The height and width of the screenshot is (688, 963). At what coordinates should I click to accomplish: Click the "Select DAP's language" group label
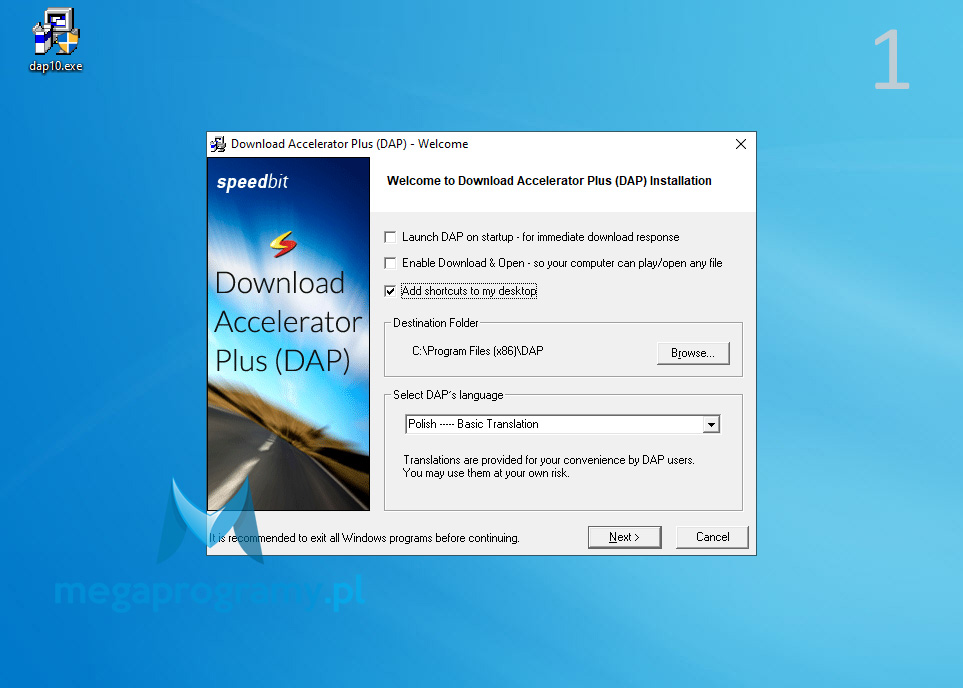click(x=448, y=395)
